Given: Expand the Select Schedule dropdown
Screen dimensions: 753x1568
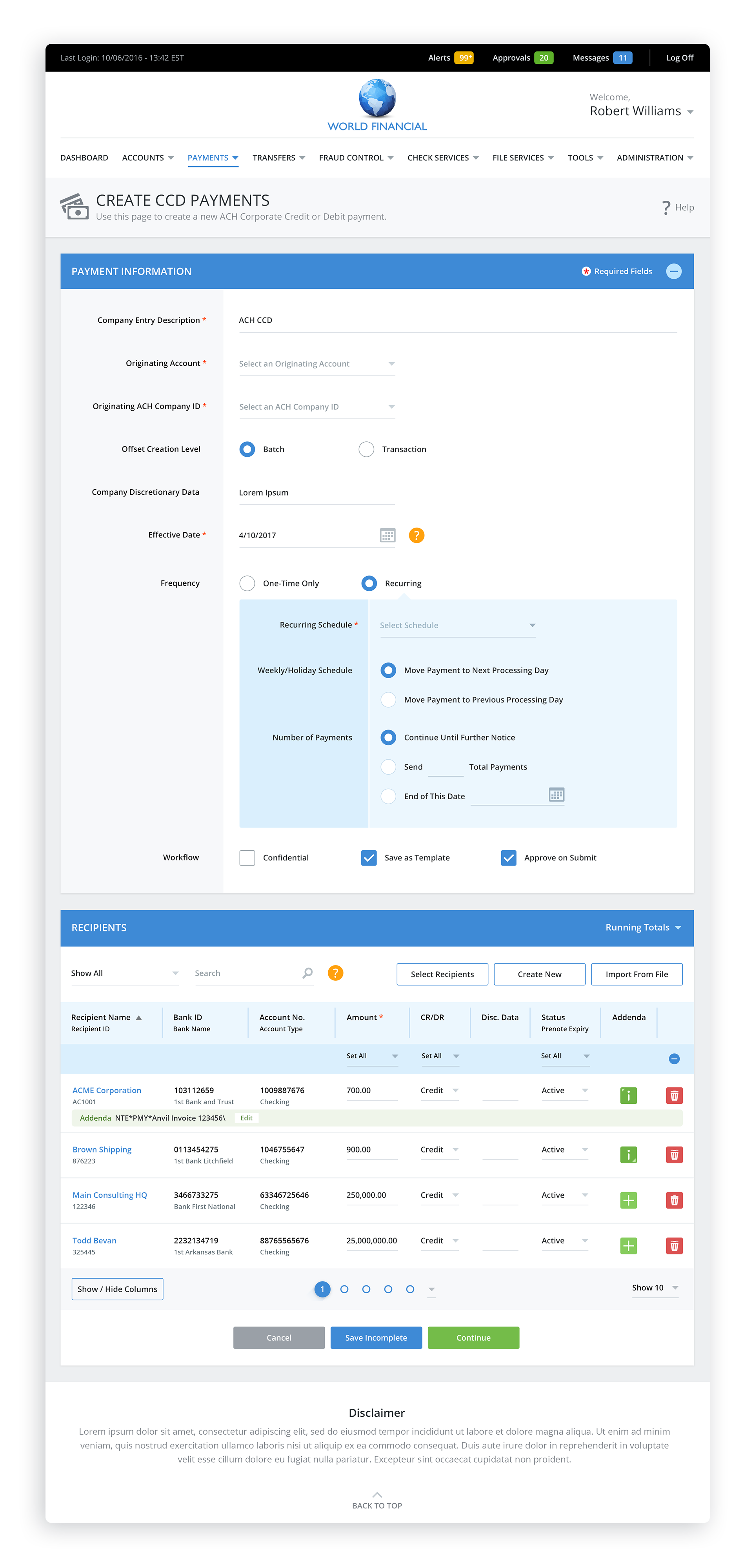Looking at the screenshot, I should click(x=458, y=625).
